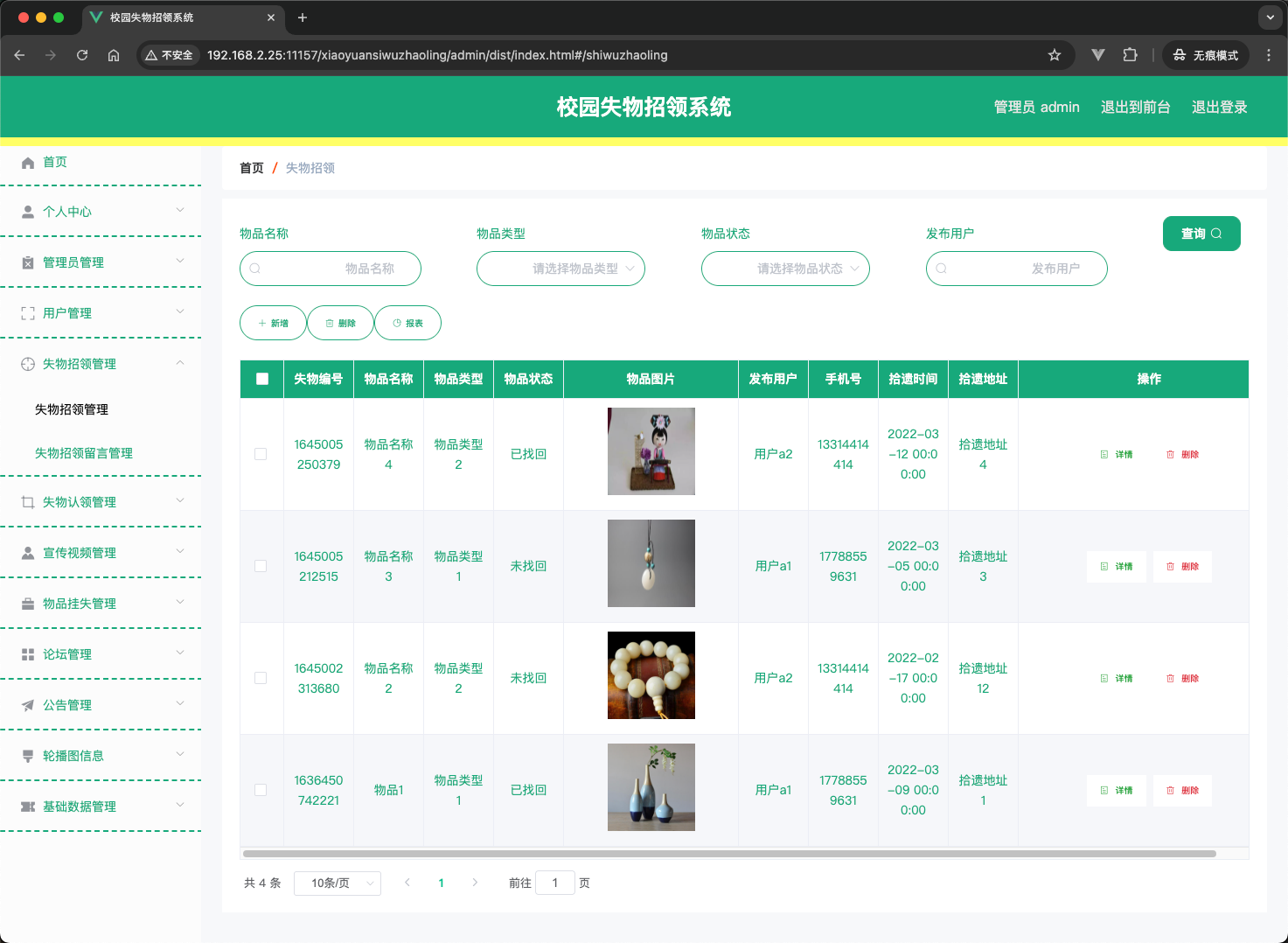Click 退出到前台 in header
The image size is (1288, 943).
[1135, 107]
